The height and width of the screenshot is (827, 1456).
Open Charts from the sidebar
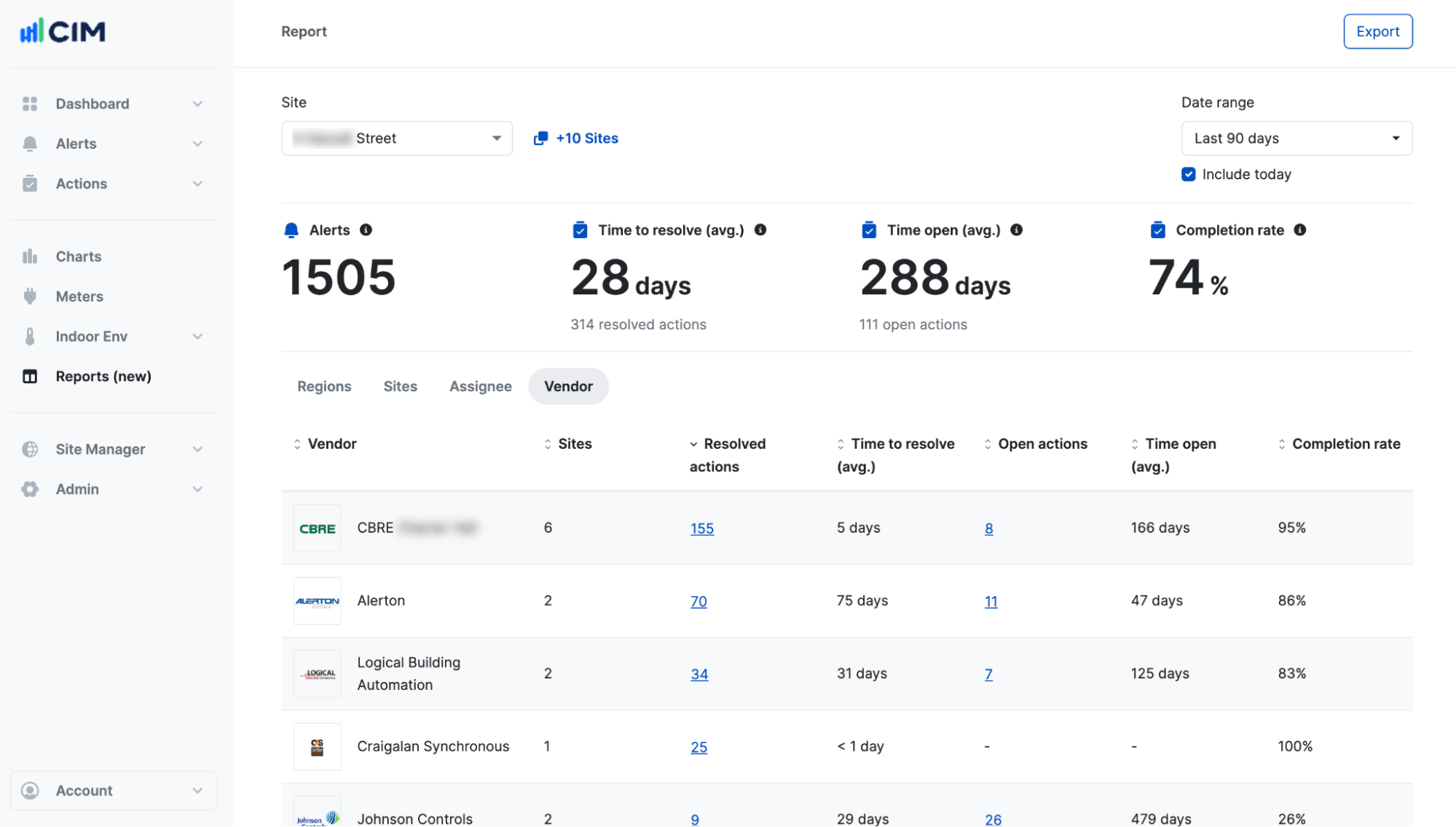[x=79, y=256]
